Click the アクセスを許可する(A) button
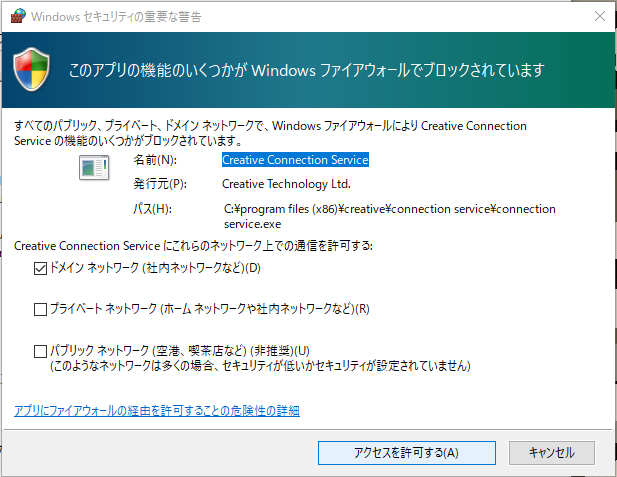Screen dimensions: 617x477 click(406, 453)
